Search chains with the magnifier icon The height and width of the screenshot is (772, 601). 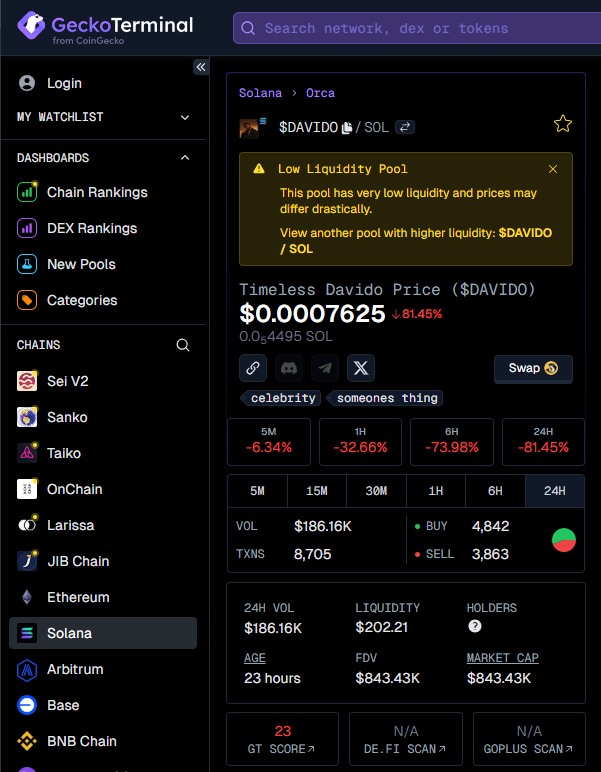point(183,345)
